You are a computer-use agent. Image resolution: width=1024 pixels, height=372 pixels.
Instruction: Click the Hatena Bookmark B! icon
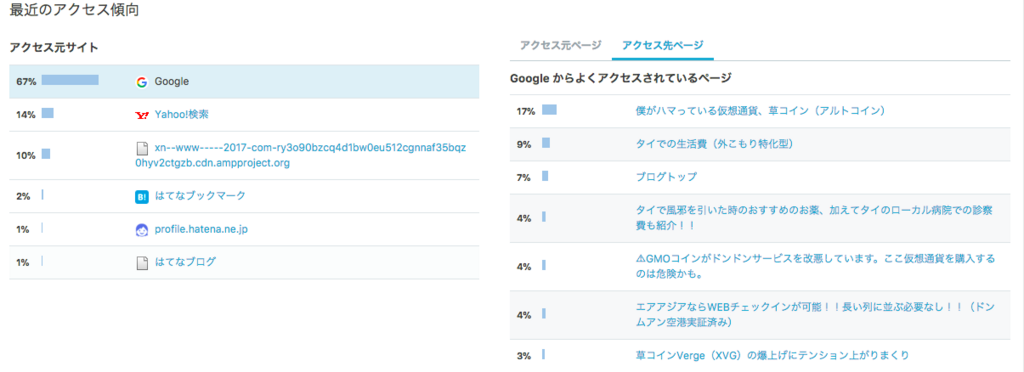141,196
